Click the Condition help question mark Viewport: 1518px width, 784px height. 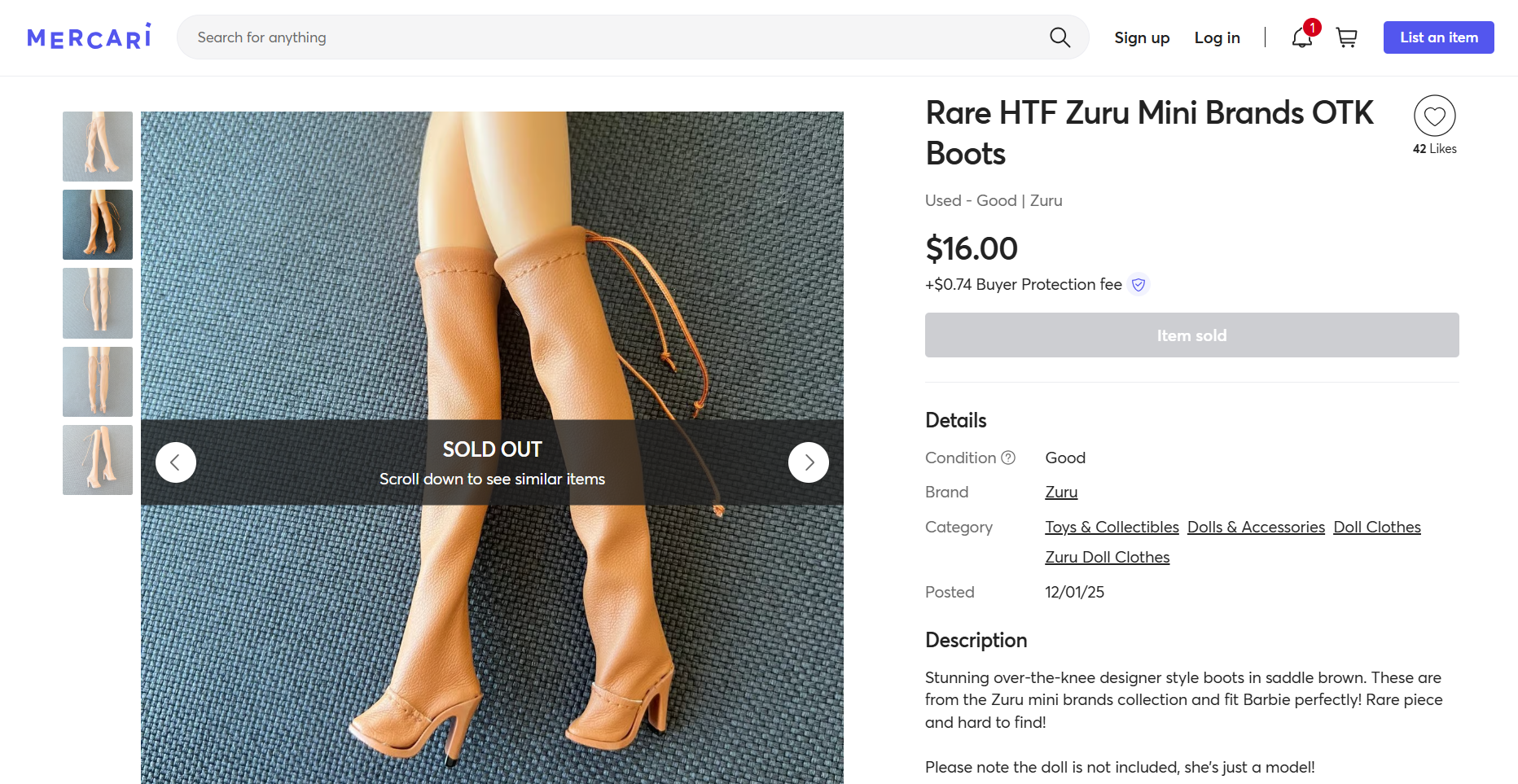(1008, 458)
